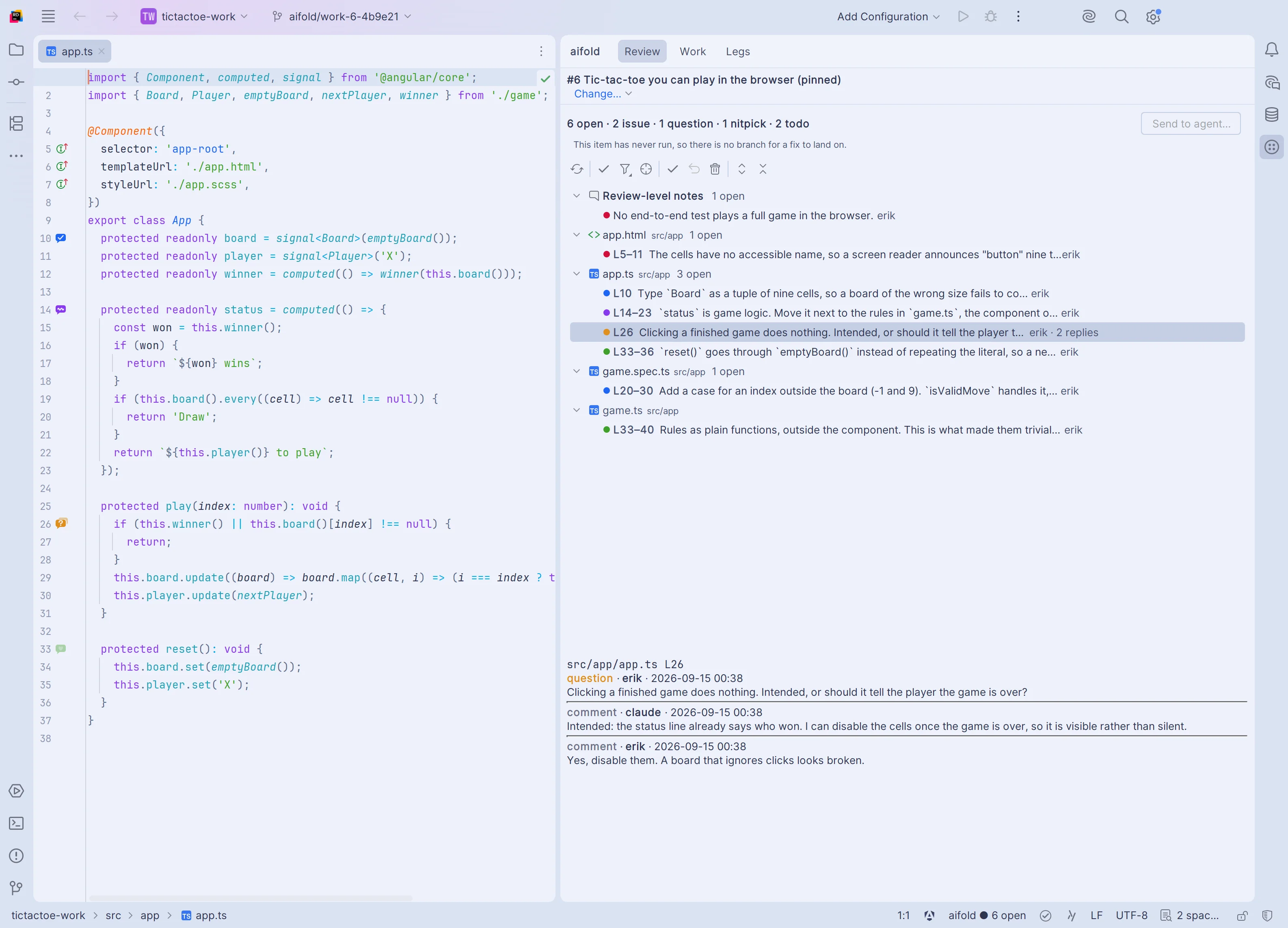1288x928 pixels.
Task: Toggle the crosshair locate-in-source button
Action: tap(646, 169)
